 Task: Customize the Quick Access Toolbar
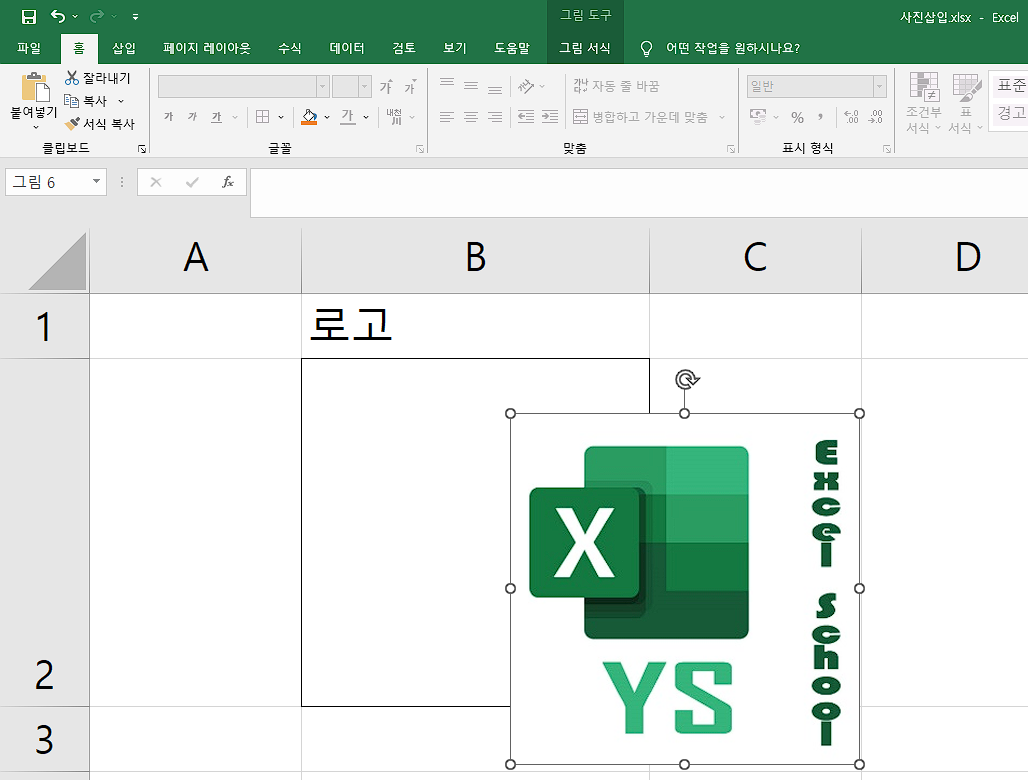(x=135, y=16)
